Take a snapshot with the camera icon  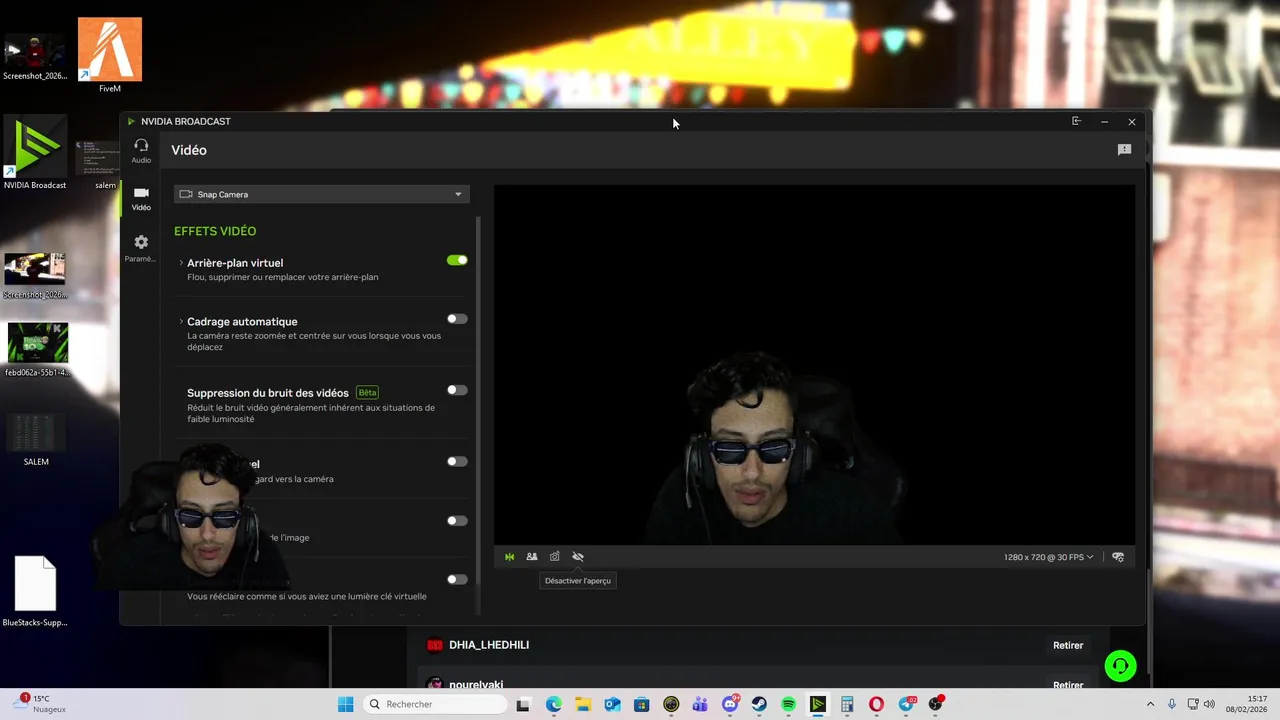[x=555, y=557]
